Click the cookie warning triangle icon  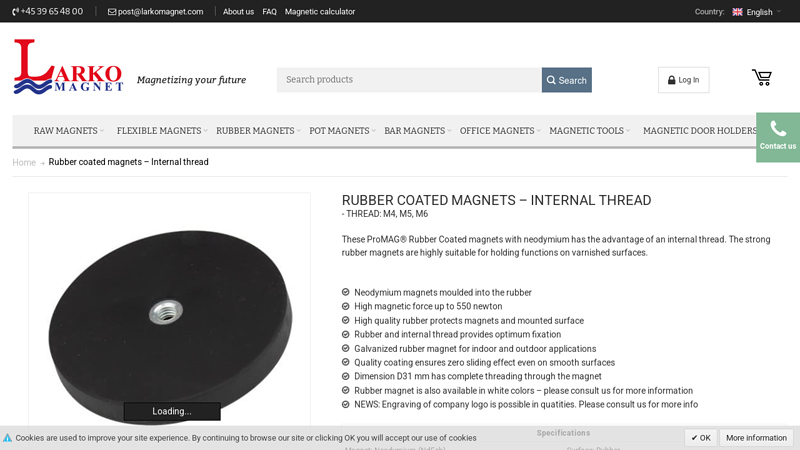point(7,438)
